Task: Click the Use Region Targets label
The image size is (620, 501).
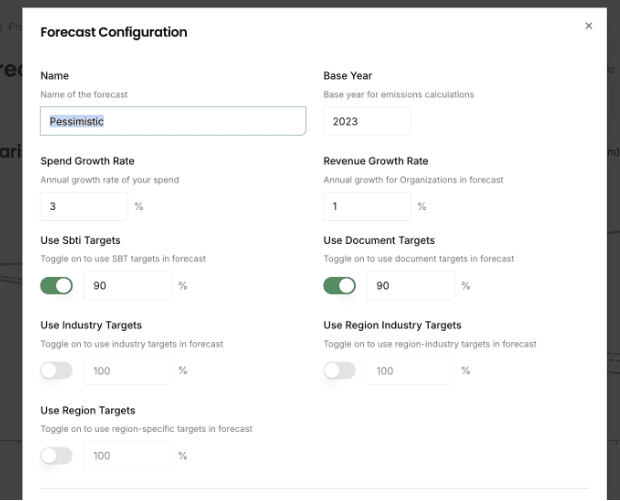Action: click(x=88, y=410)
